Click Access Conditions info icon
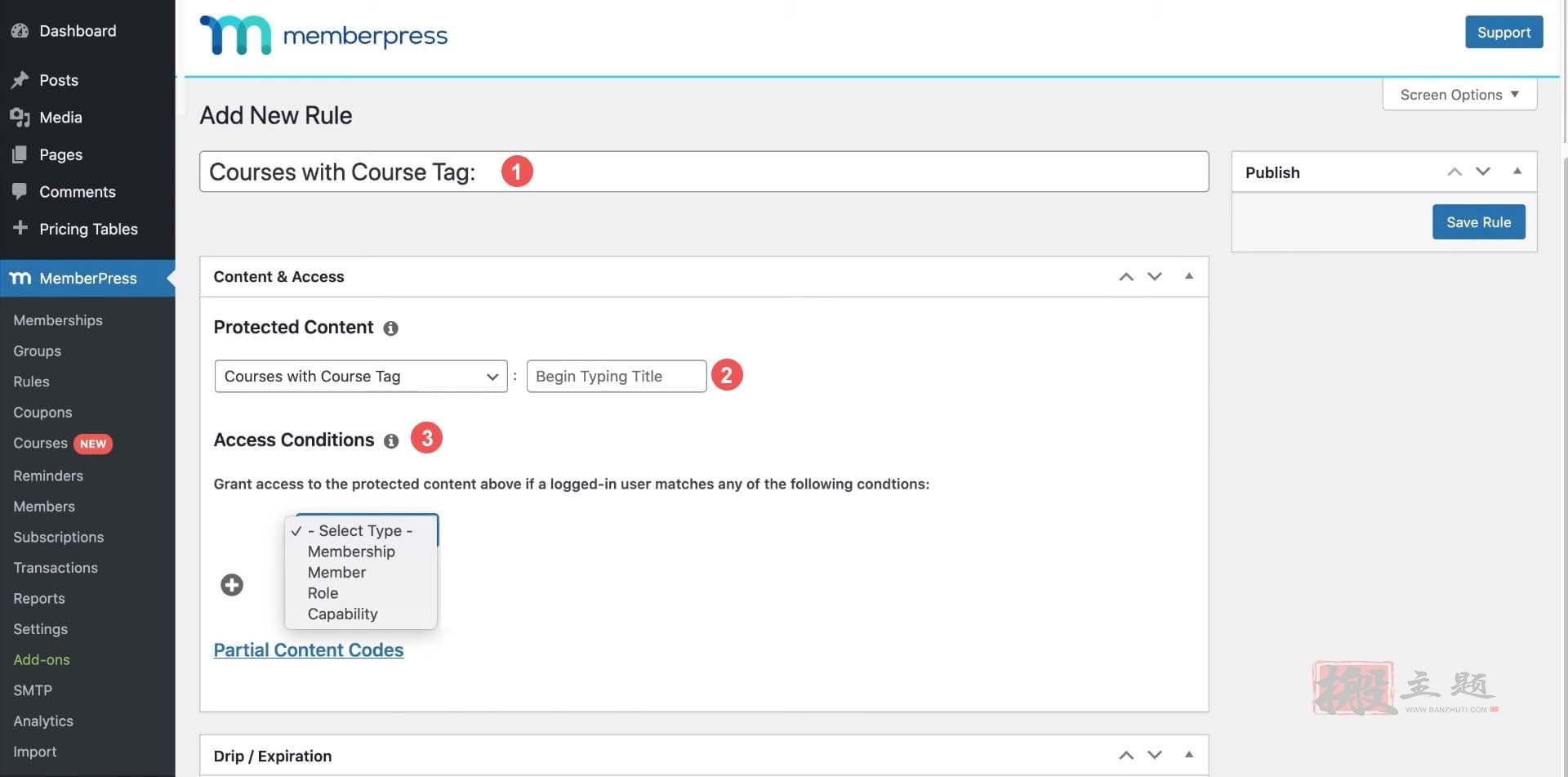This screenshot has height=777, width=1568. (391, 441)
